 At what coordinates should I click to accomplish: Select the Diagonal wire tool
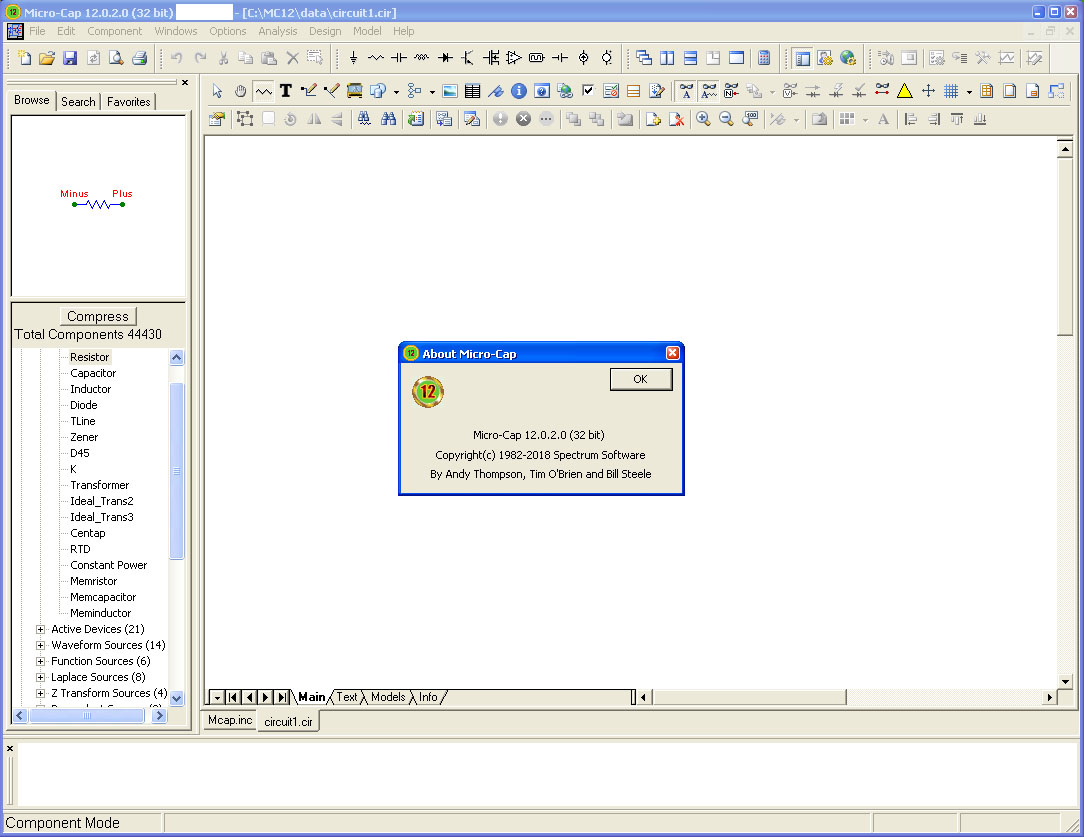click(331, 91)
